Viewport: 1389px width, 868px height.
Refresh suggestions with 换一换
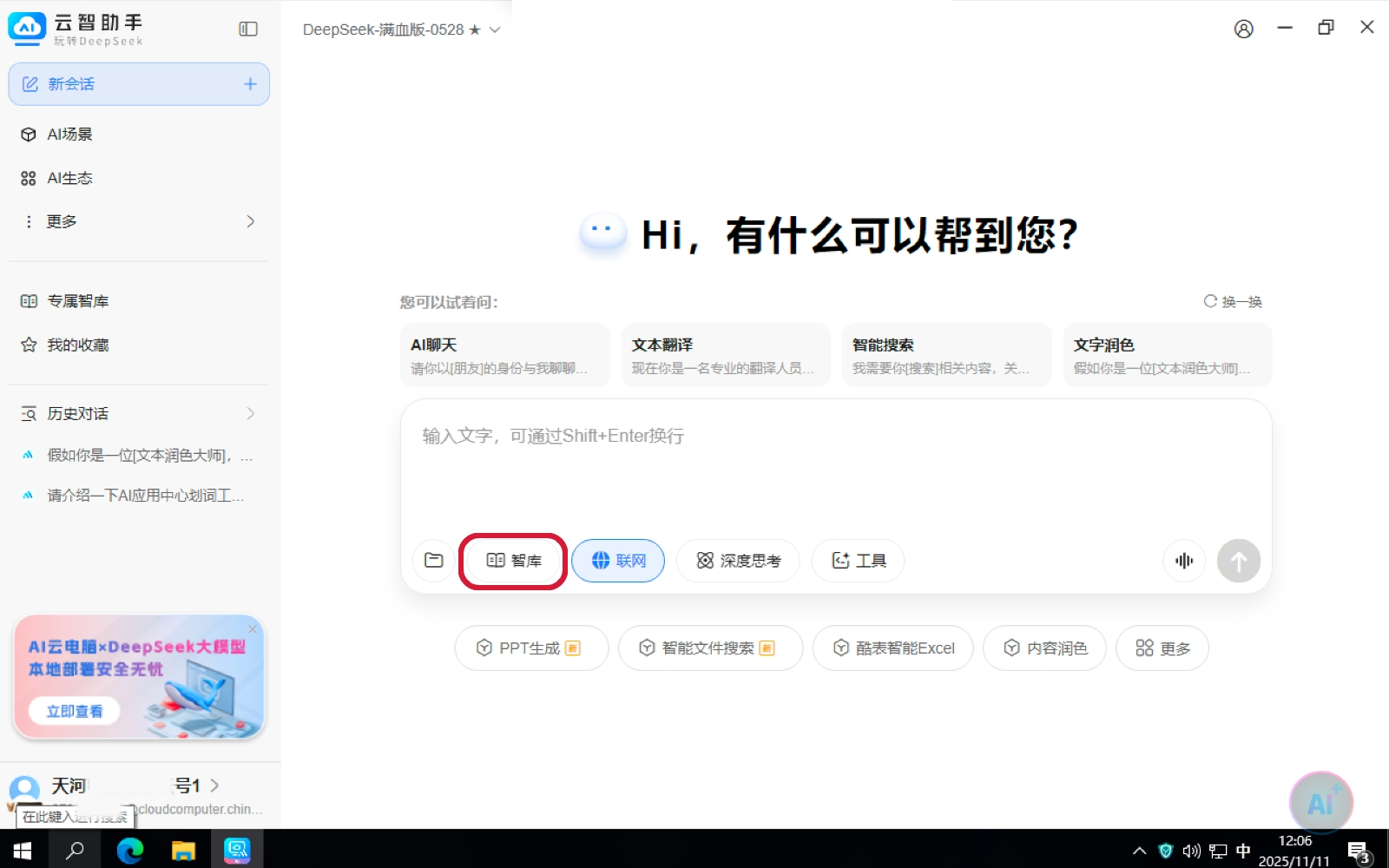(x=1233, y=301)
